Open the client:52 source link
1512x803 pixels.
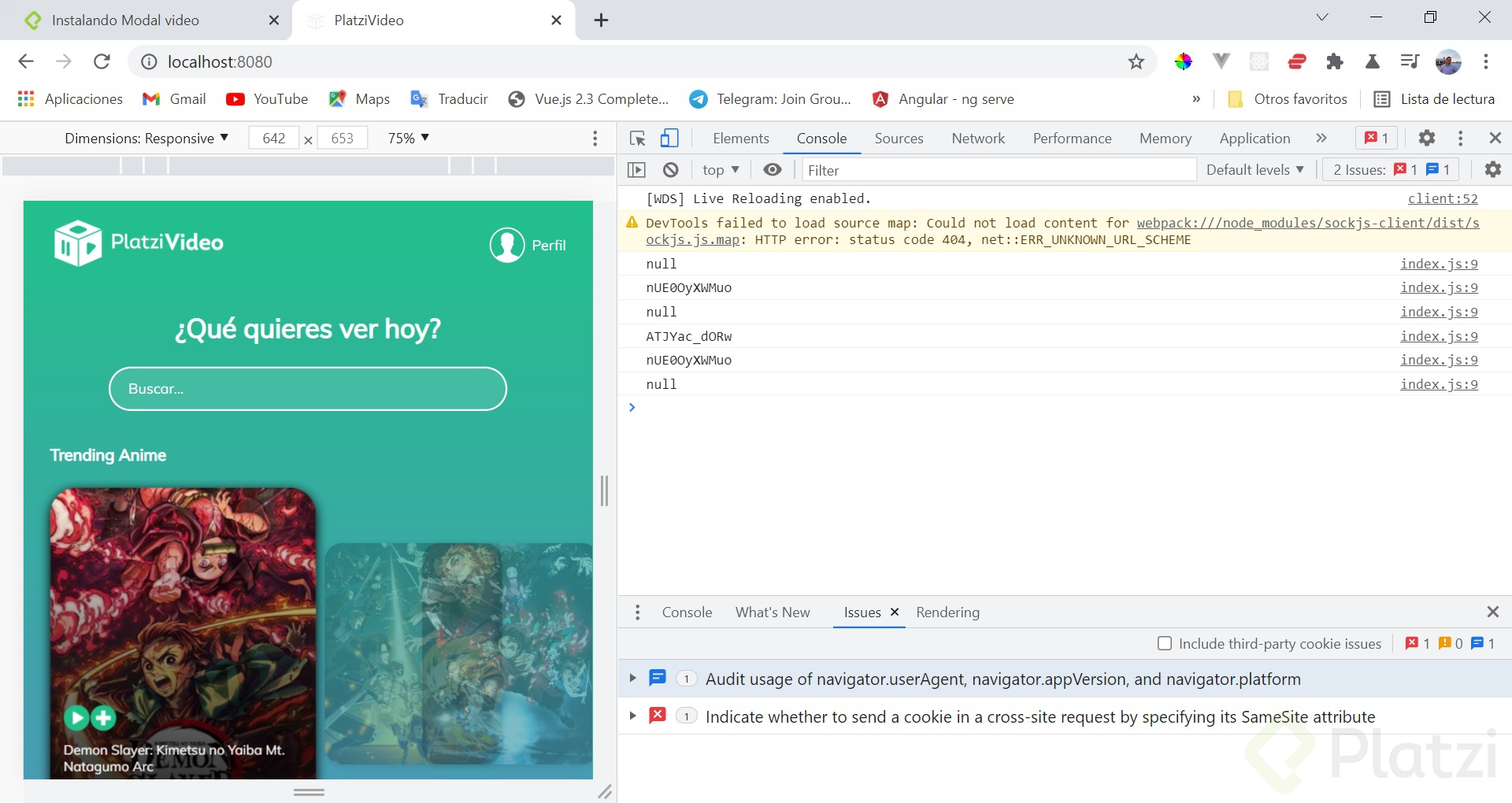click(1443, 199)
